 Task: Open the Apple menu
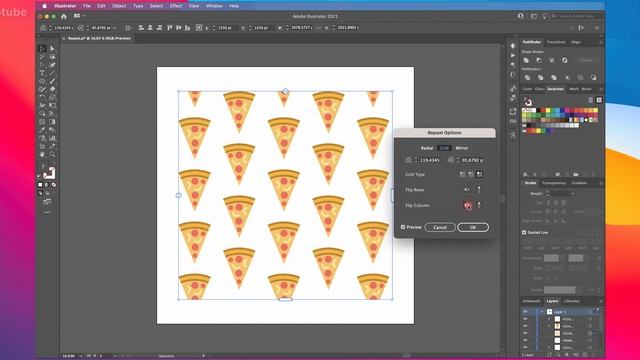click(44, 6)
